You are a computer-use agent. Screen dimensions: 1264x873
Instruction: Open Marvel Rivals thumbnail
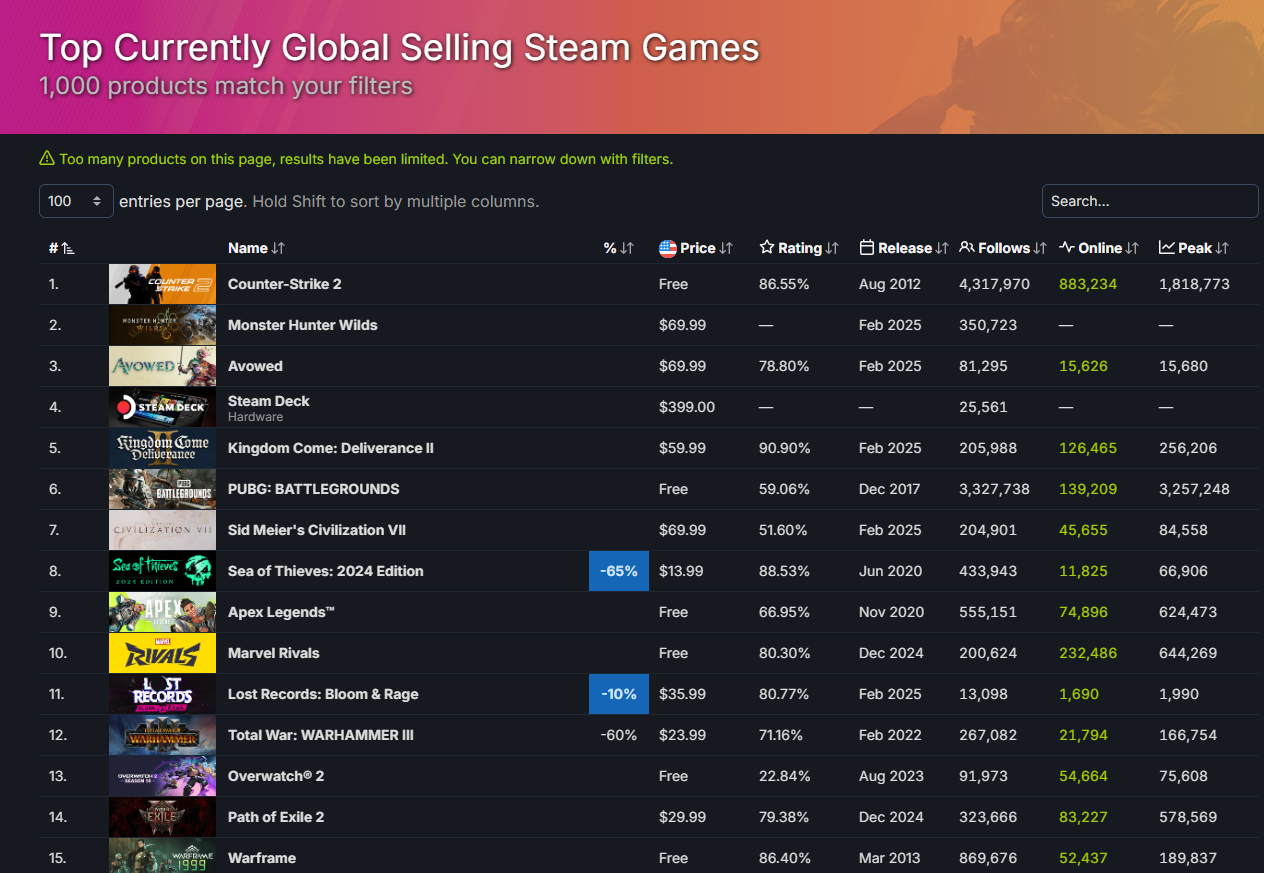pos(162,653)
